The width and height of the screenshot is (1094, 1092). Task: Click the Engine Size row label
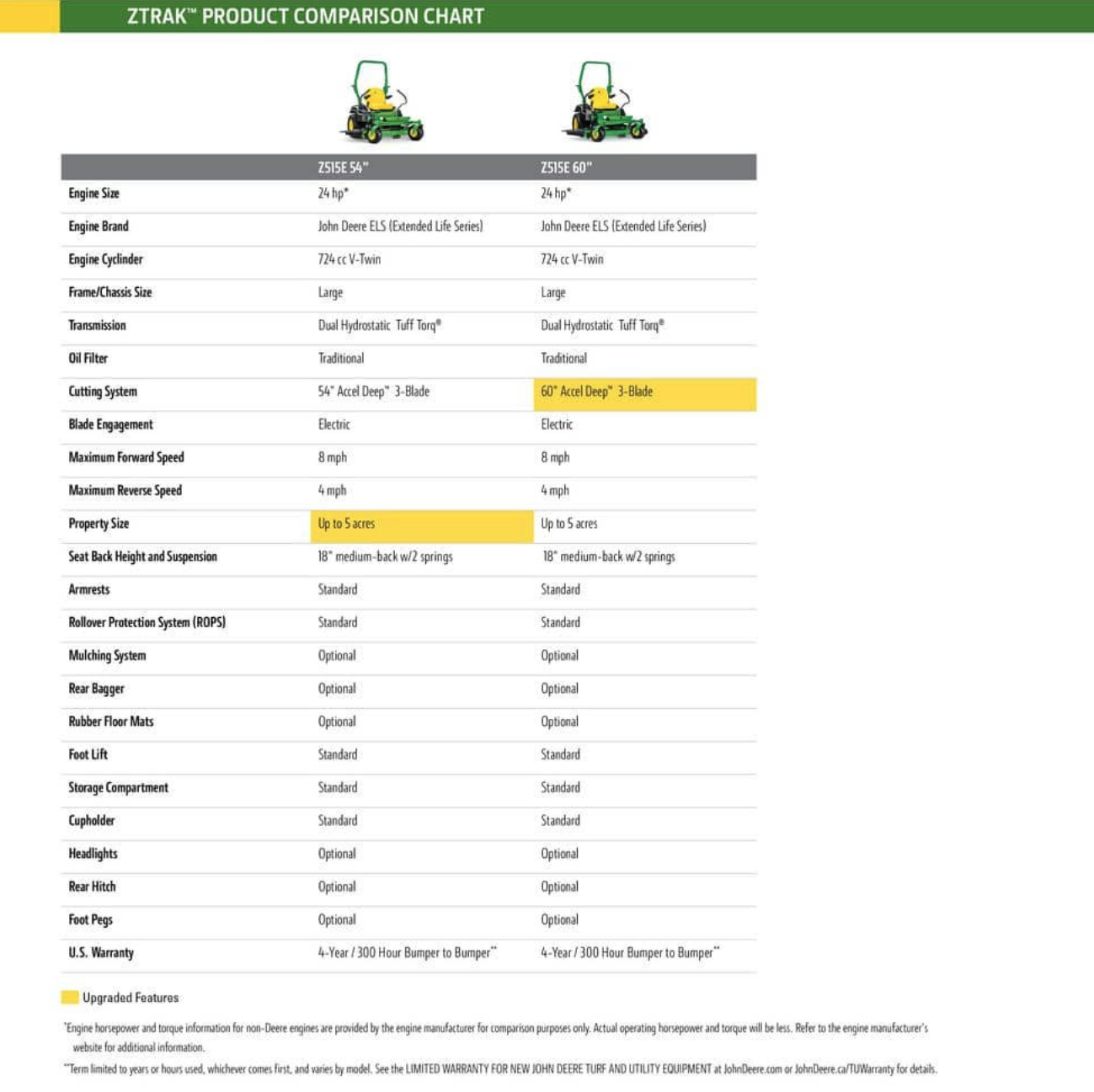pyautogui.click(x=94, y=194)
